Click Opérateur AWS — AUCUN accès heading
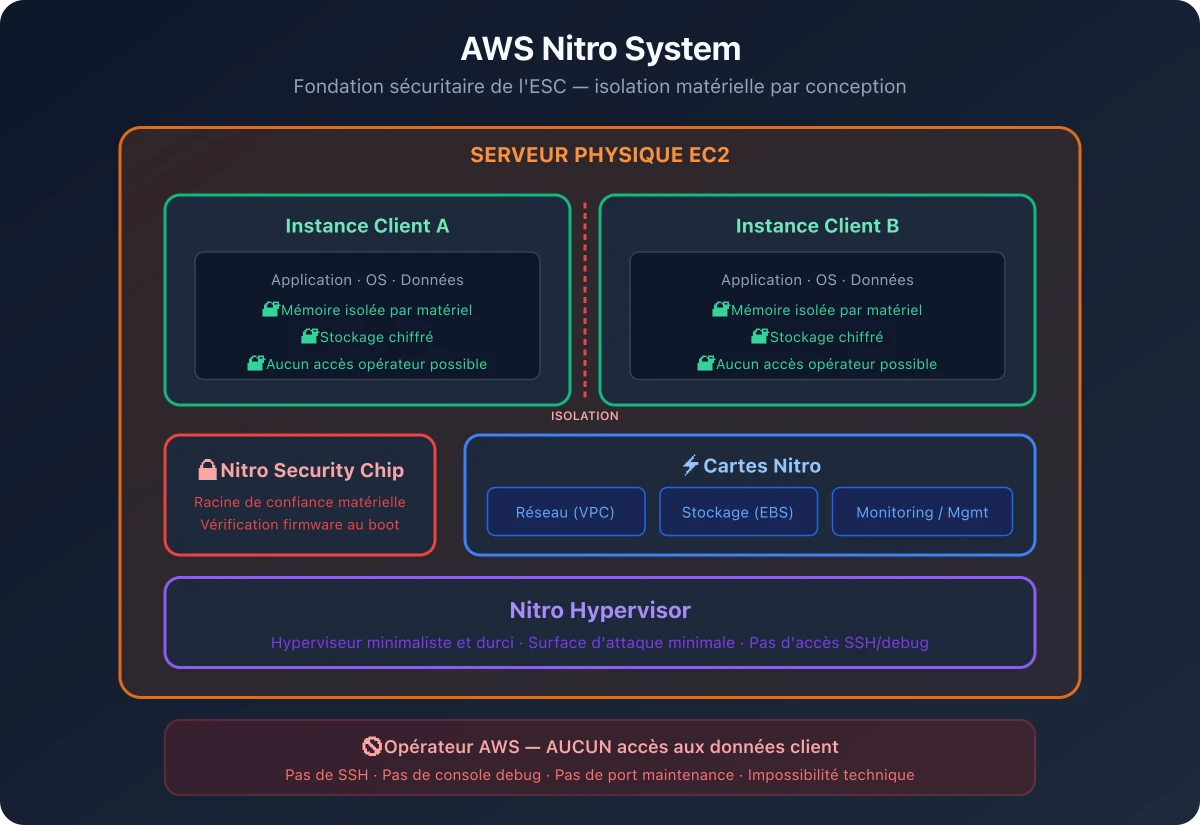The image size is (1200, 825). pyautogui.click(x=611, y=747)
